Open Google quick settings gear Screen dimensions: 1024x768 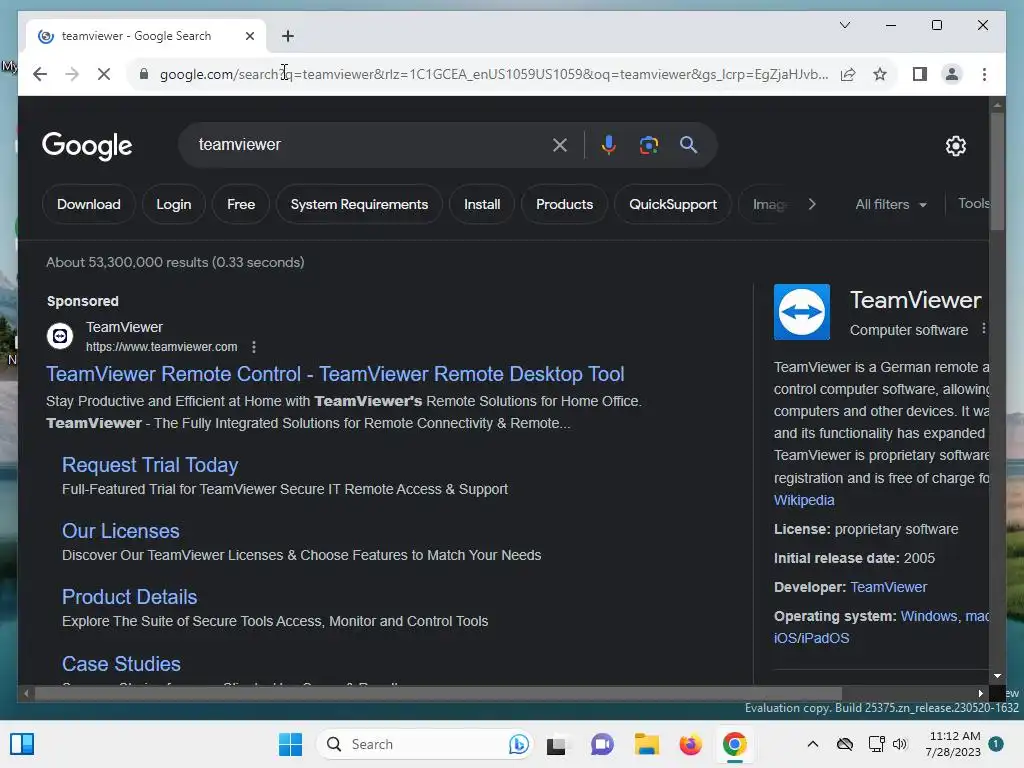(955, 146)
